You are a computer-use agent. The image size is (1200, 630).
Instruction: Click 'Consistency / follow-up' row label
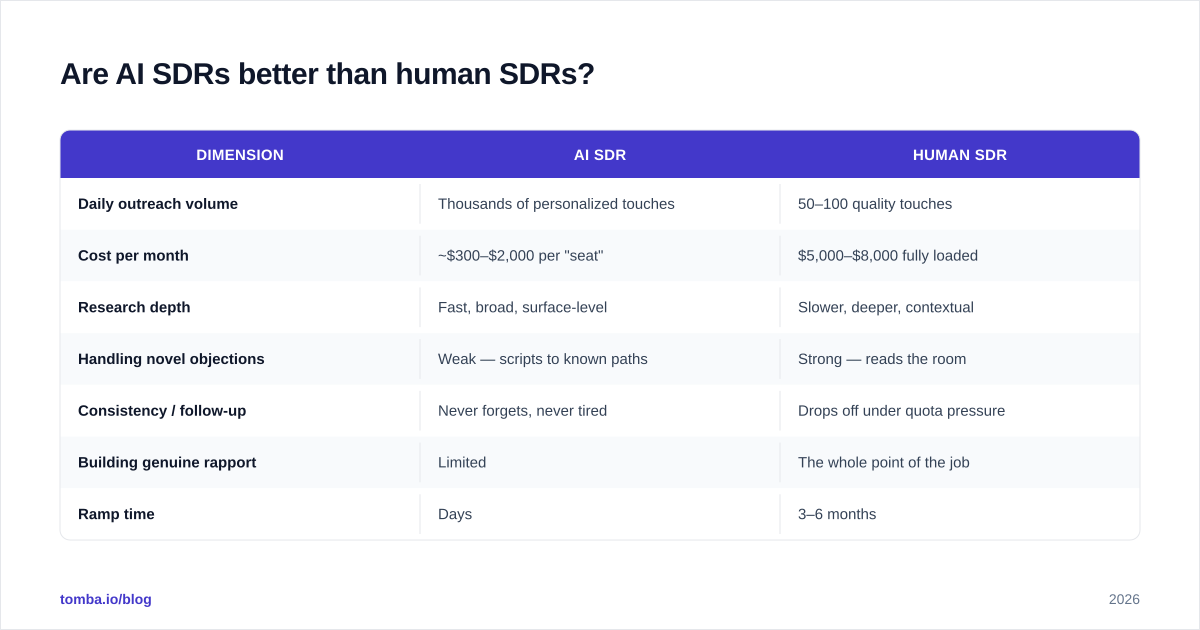pos(162,411)
